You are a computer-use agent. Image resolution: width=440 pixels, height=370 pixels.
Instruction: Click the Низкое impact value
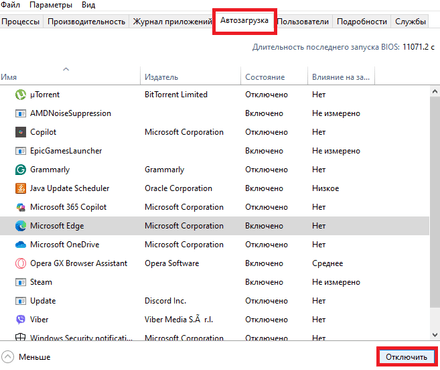click(325, 189)
